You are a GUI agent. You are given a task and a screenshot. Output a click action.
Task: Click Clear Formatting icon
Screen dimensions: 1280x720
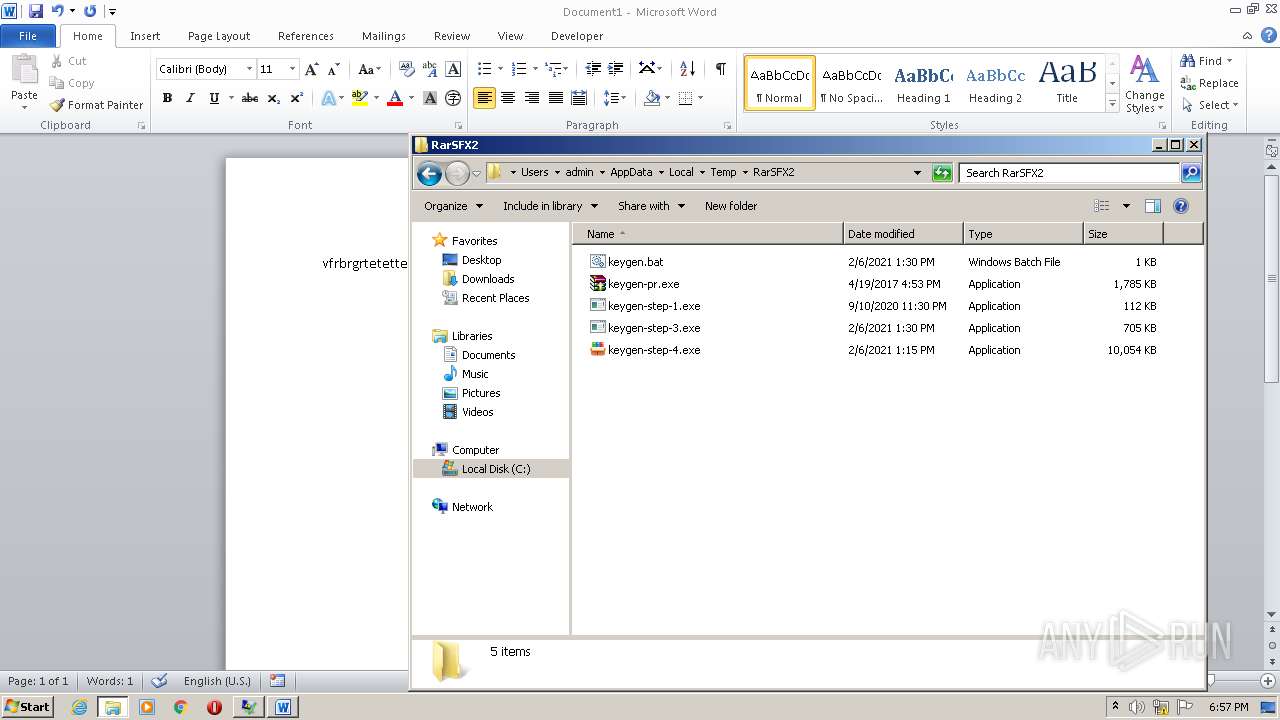point(406,69)
